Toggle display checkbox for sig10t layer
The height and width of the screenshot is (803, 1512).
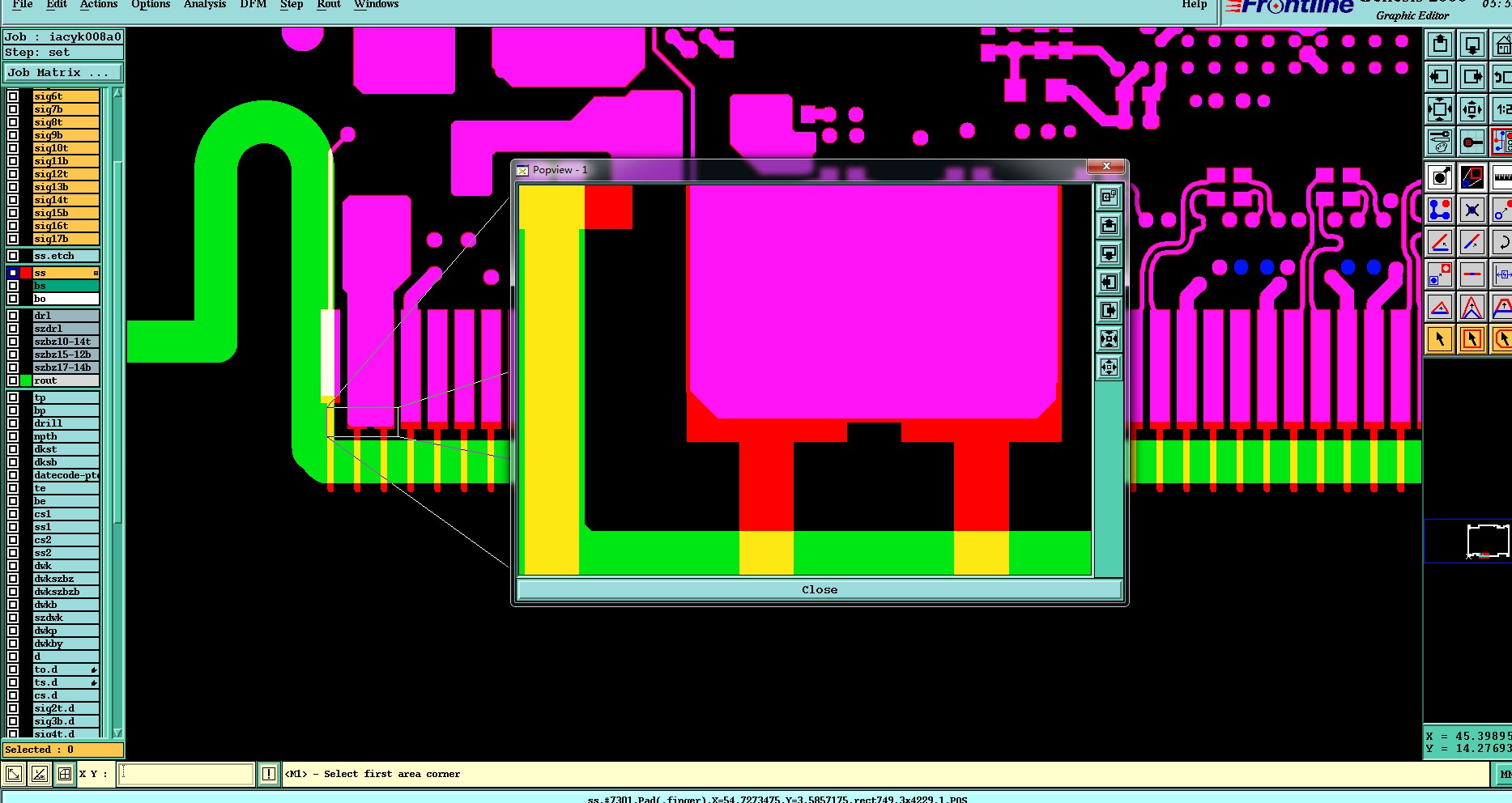tap(13, 148)
